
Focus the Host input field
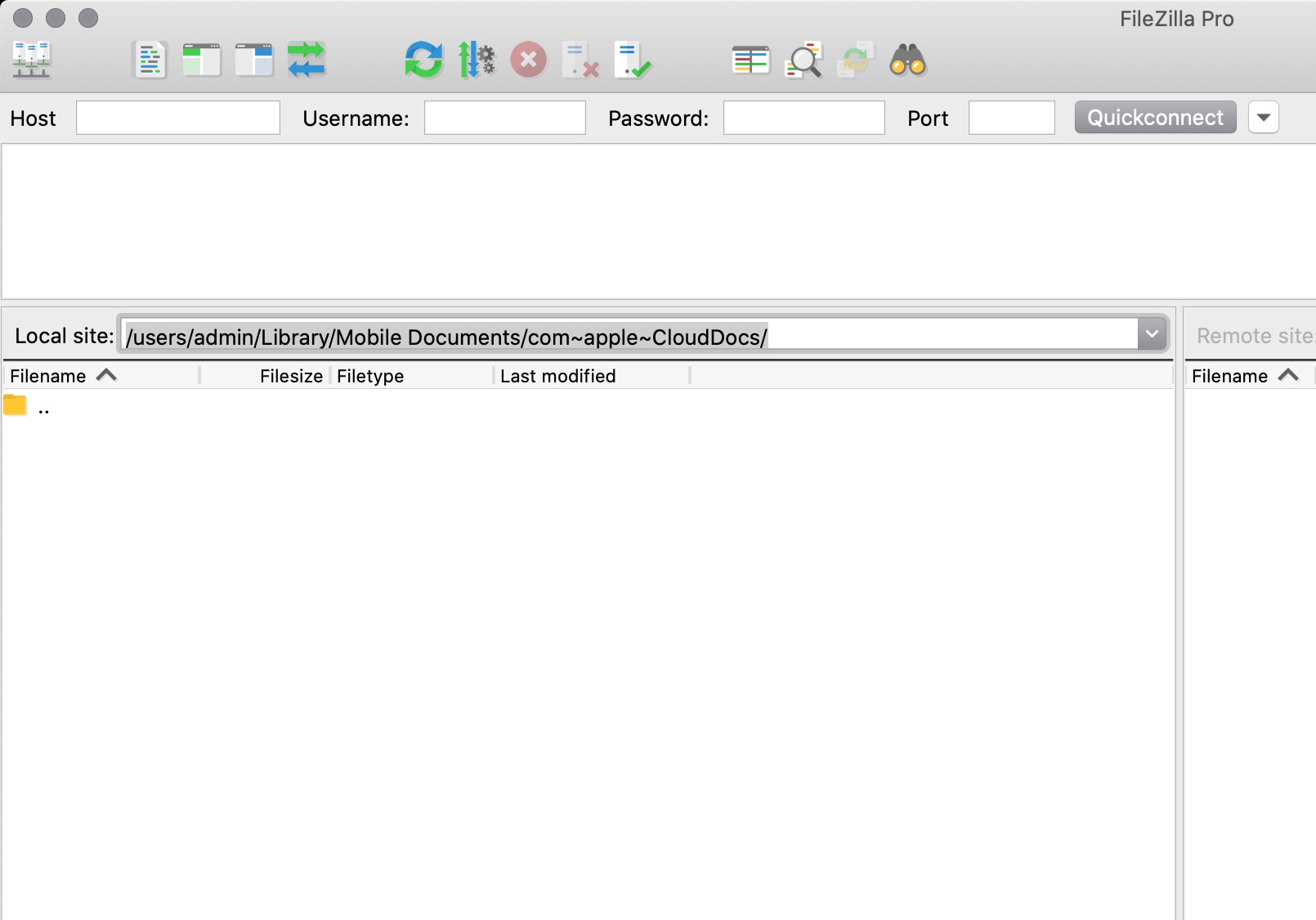tap(178, 118)
